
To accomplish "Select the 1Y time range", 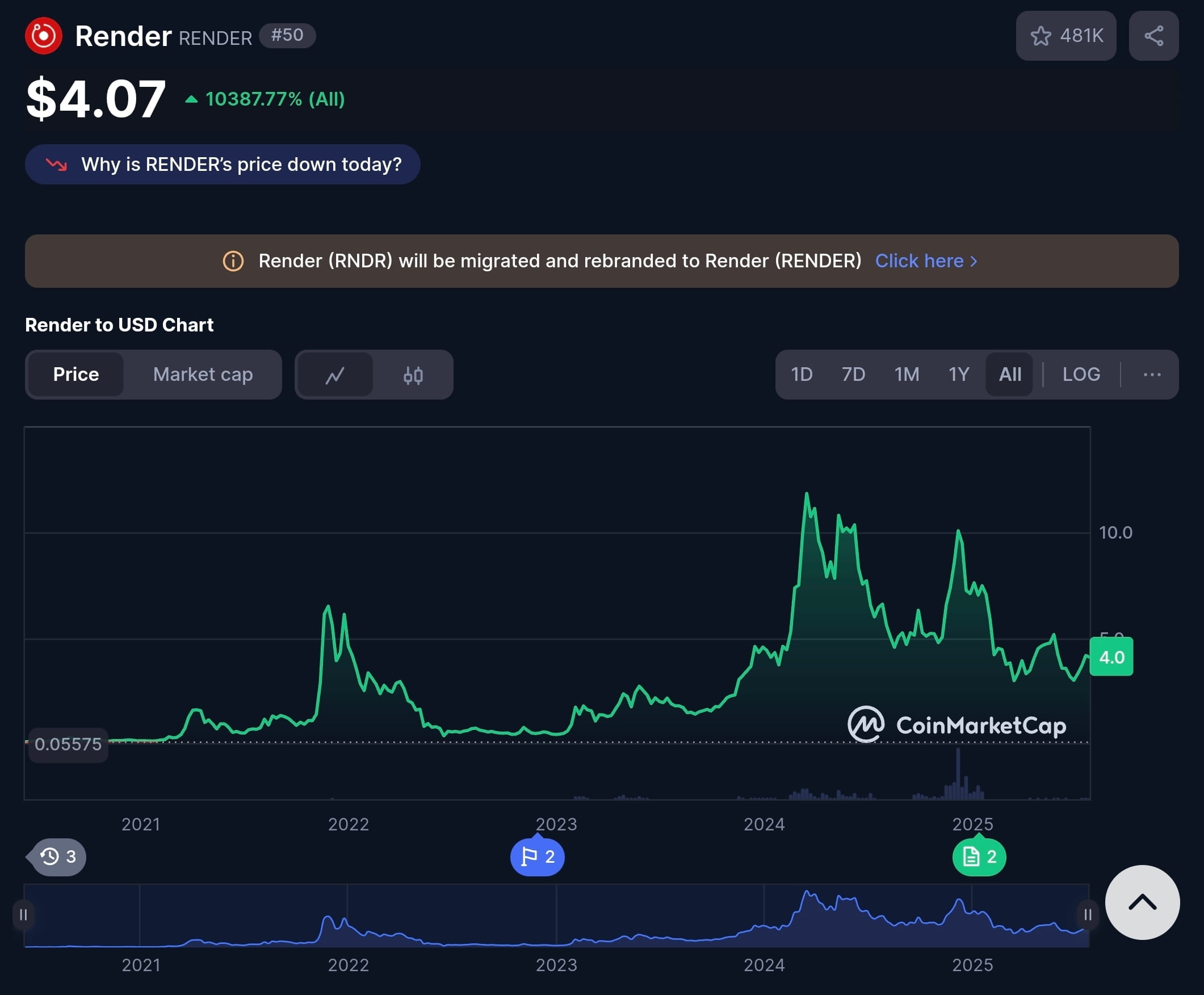I will pos(958,375).
